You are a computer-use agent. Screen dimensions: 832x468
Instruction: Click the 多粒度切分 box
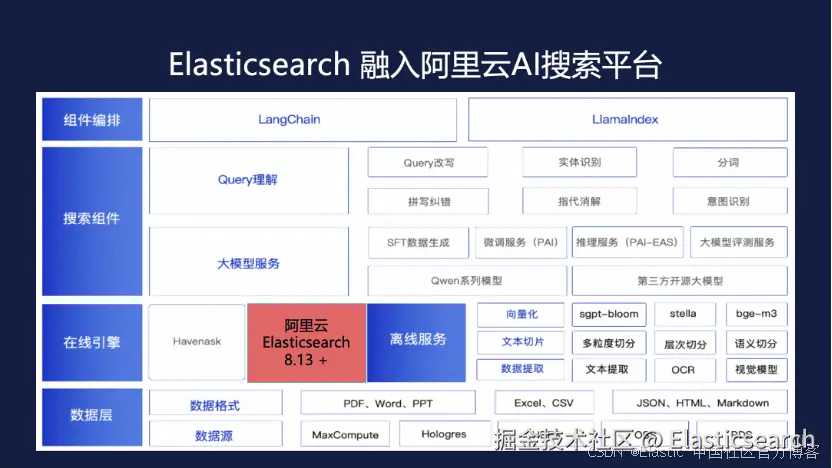[609, 343]
